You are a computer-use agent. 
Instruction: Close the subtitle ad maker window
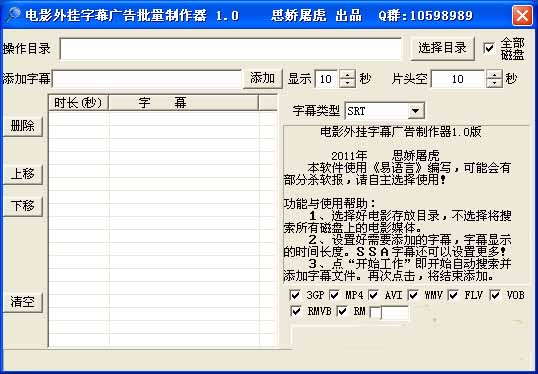(x=522, y=15)
